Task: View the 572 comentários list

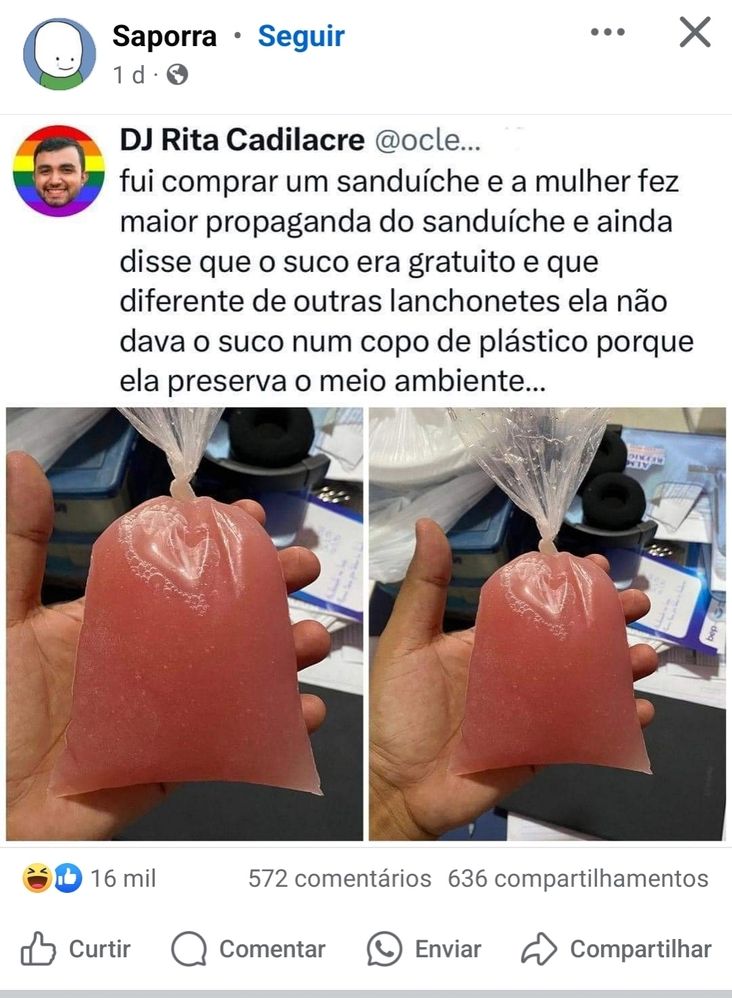Action: (x=340, y=878)
